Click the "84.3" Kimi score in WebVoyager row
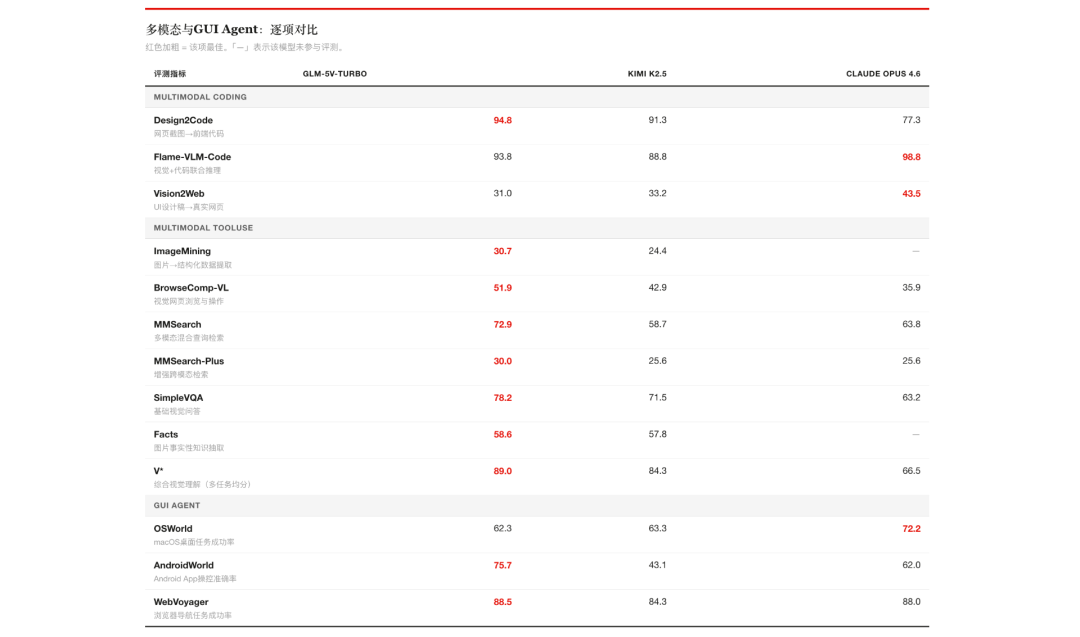Viewport: 1080px width, 637px height. pyautogui.click(x=658, y=601)
